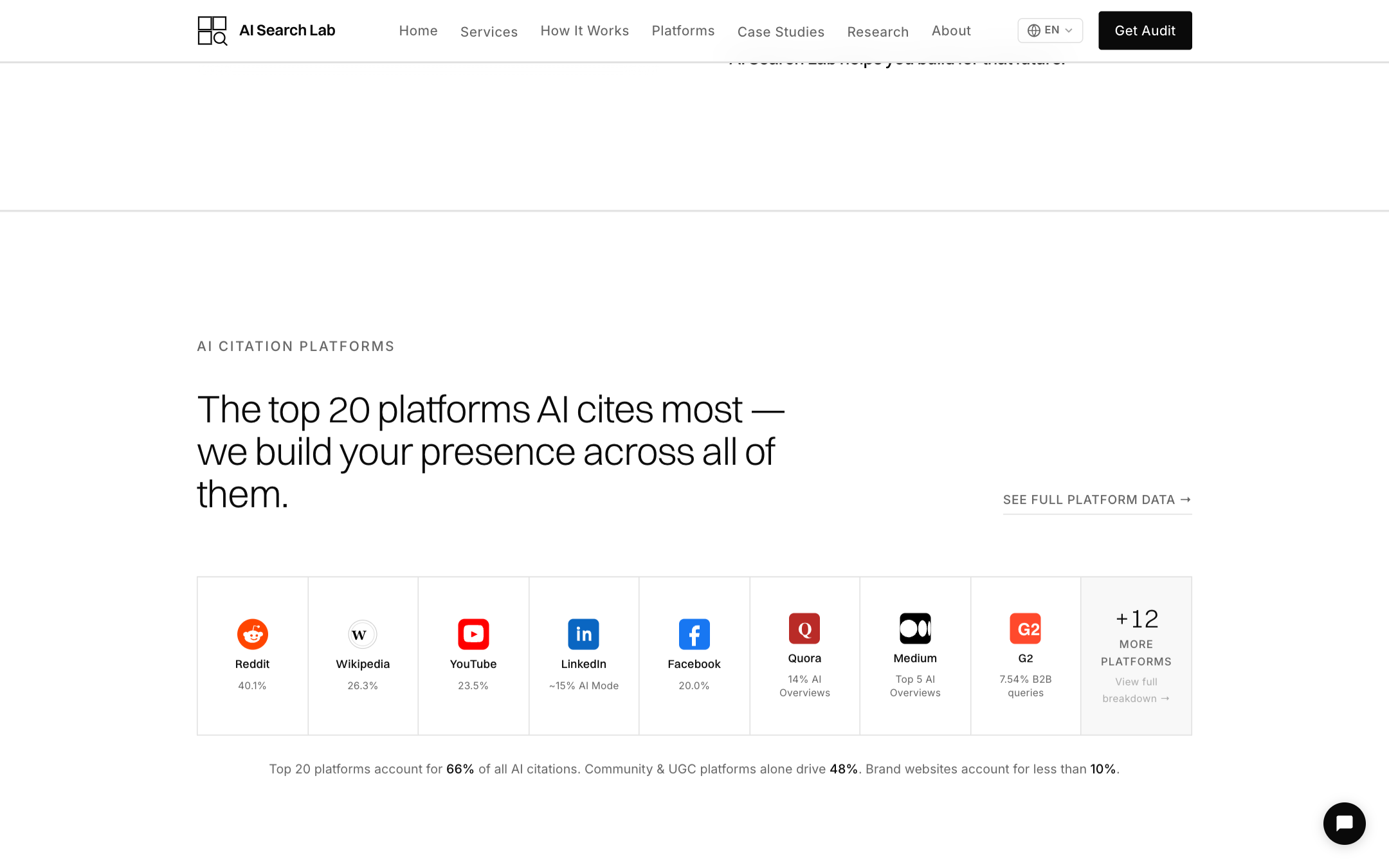Click the Reddit platform icon

point(252,634)
